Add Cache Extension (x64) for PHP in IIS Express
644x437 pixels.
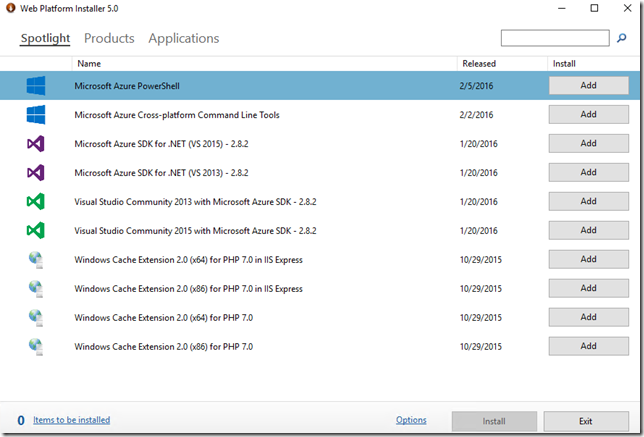point(589,259)
